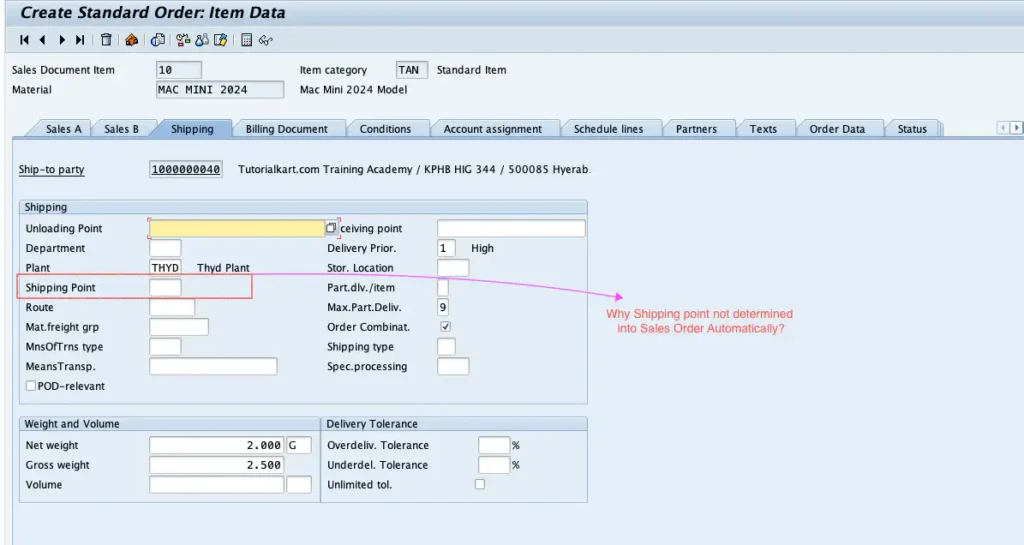Image resolution: width=1024 pixels, height=545 pixels.
Task: Click the Delivery Prior. field
Action: click(446, 248)
